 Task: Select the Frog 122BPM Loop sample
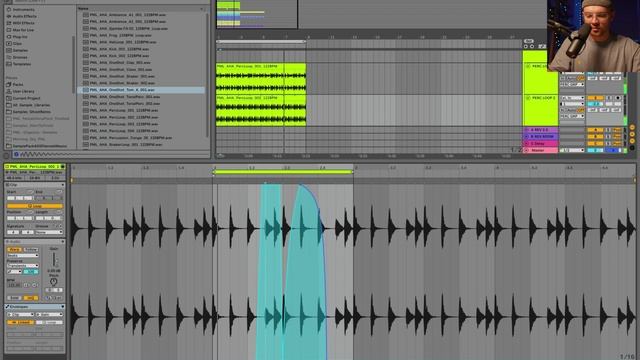point(120,35)
